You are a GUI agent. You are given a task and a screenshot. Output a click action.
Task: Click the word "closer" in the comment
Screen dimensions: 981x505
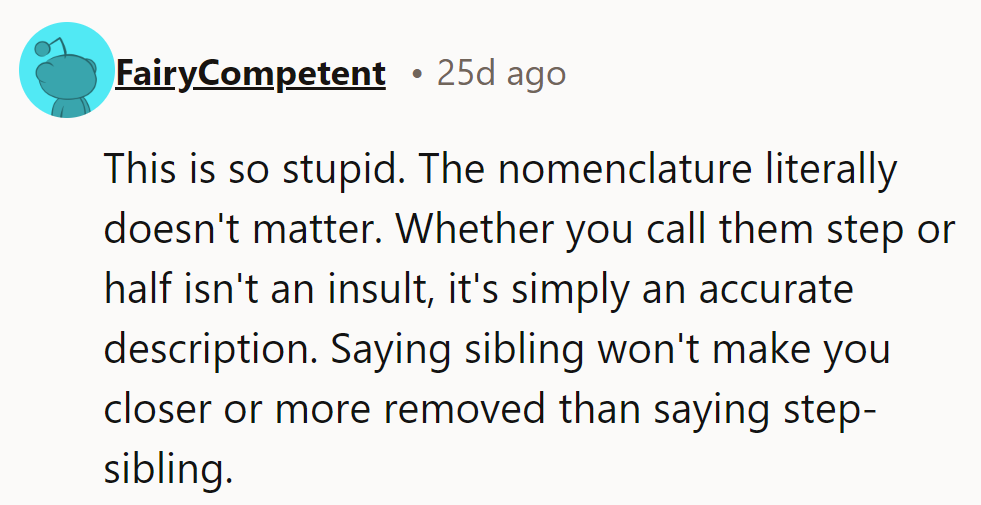(x=154, y=408)
